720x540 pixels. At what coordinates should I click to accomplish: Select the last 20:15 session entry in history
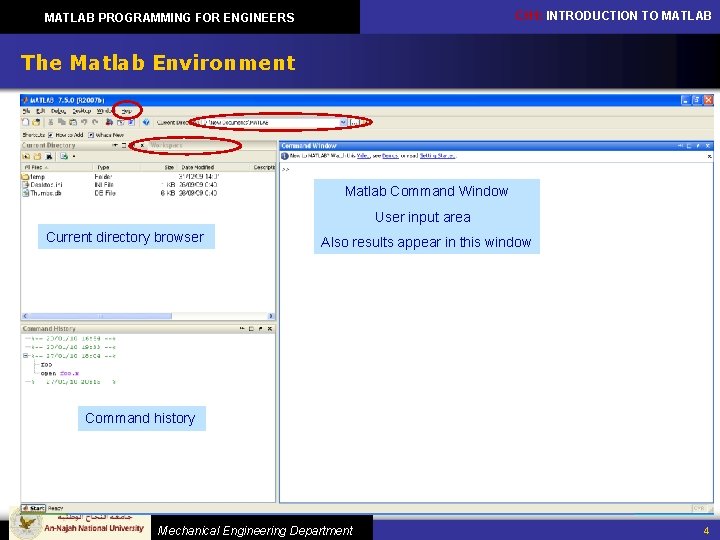coord(73,382)
